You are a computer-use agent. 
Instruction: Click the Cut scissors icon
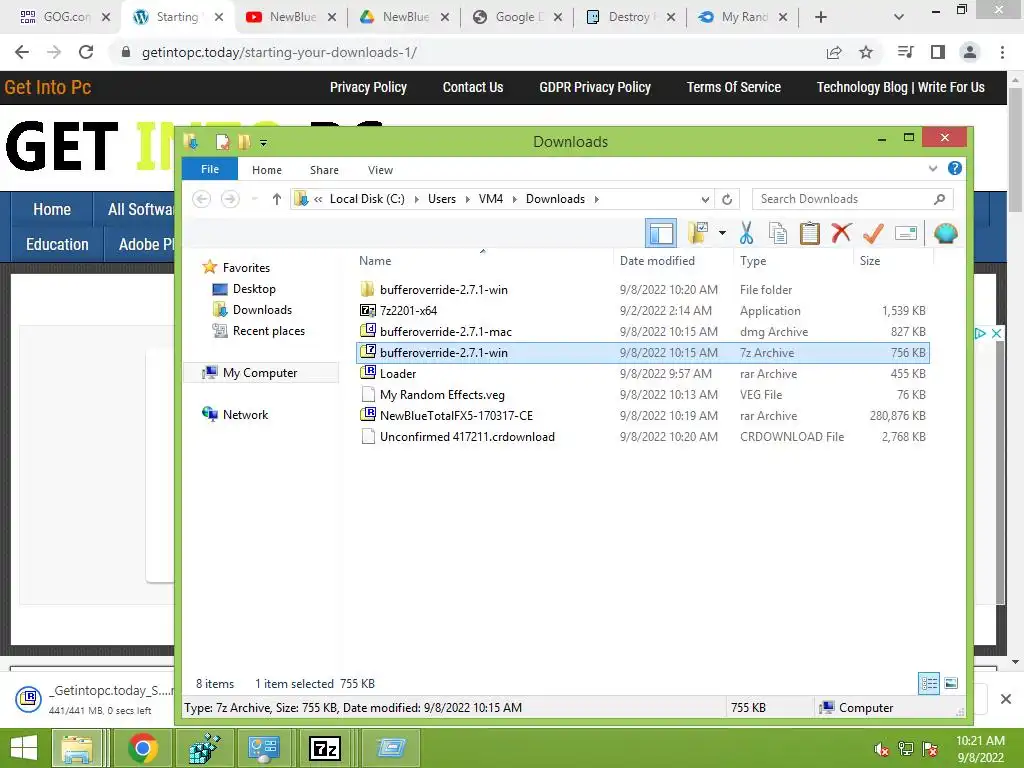point(746,233)
